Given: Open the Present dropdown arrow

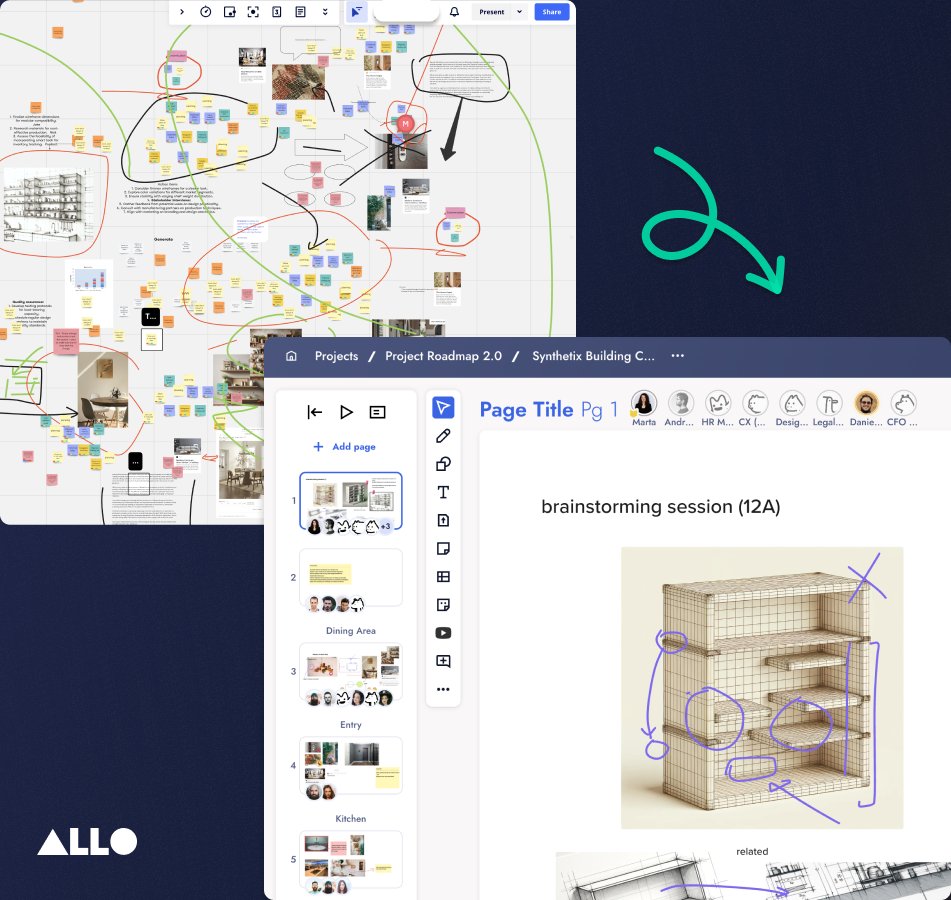Looking at the screenshot, I should [519, 12].
